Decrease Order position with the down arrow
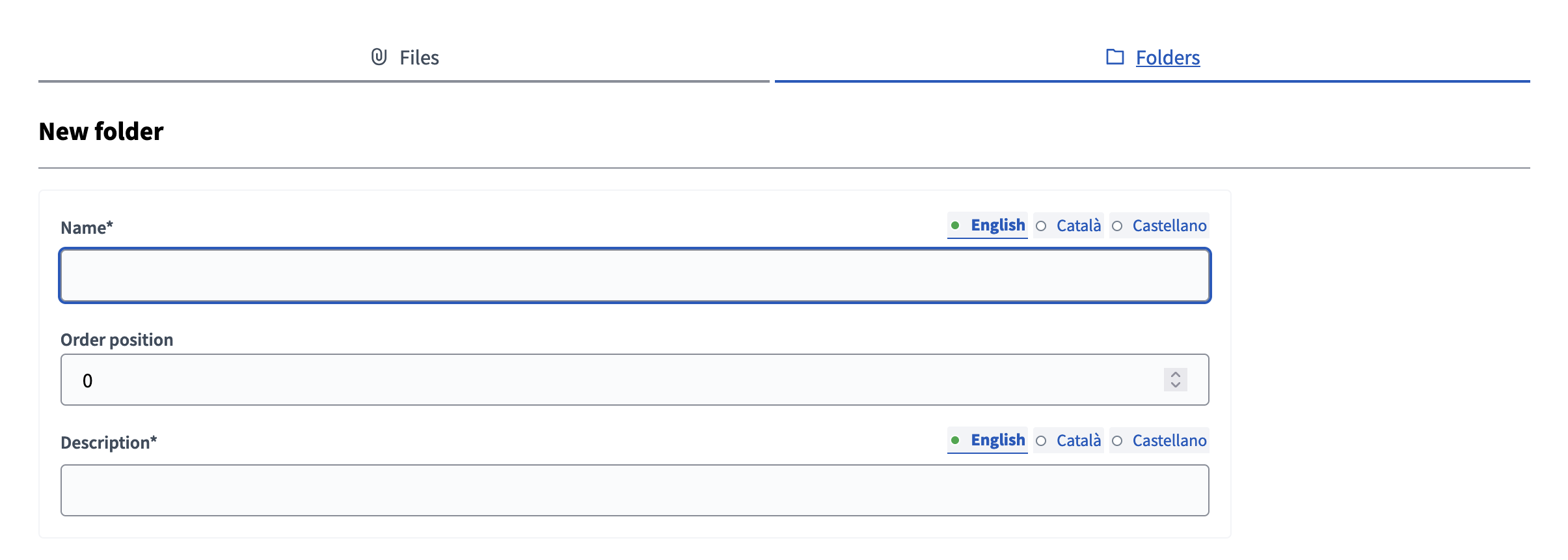Image resolution: width=1568 pixels, height=560 pixels. point(1176,385)
